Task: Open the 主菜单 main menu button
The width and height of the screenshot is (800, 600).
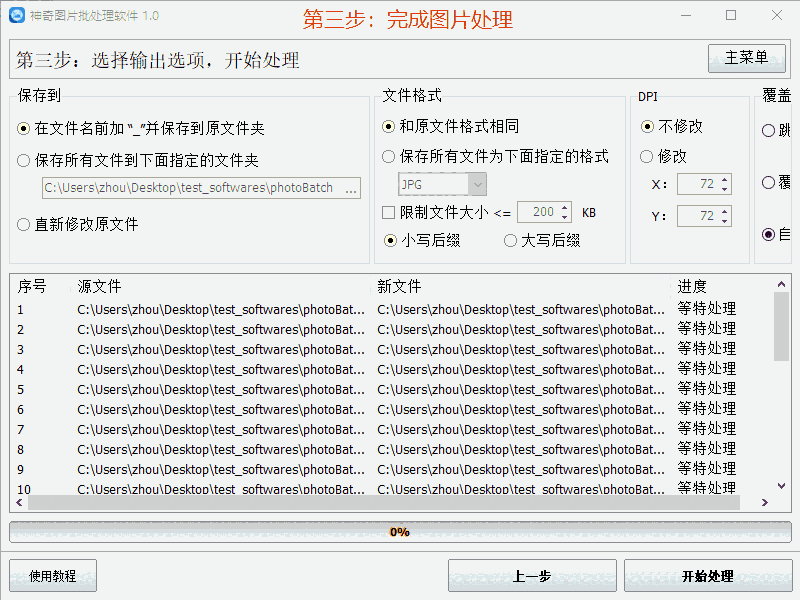Action: pos(746,58)
